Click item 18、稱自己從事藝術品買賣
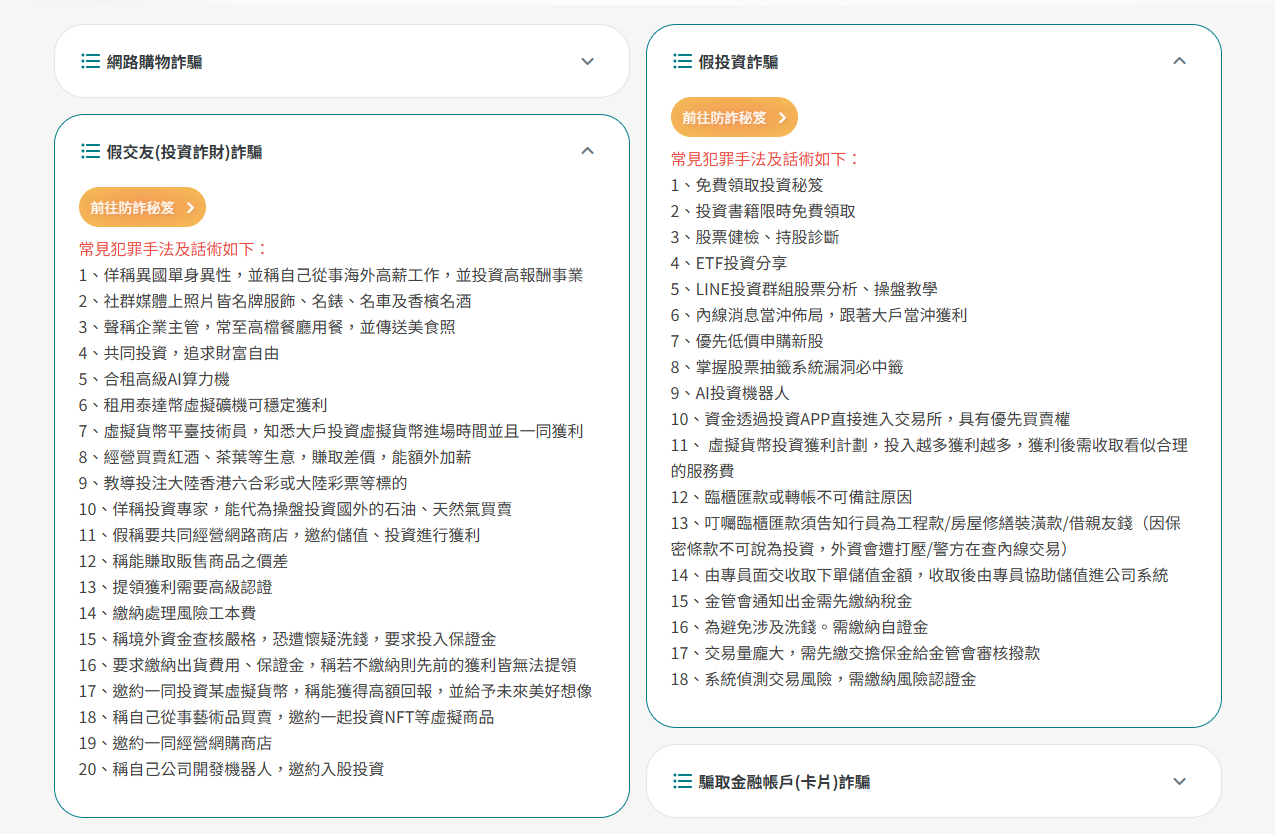1275x834 pixels. (x=286, y=717)
